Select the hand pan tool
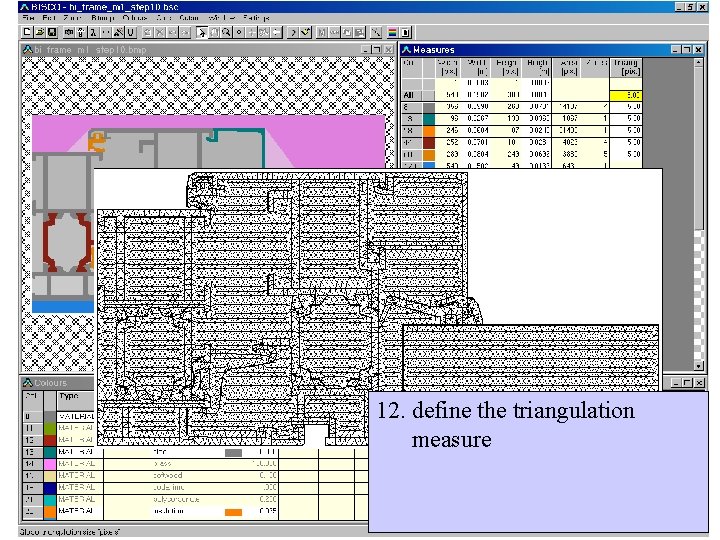 point(214,32)
